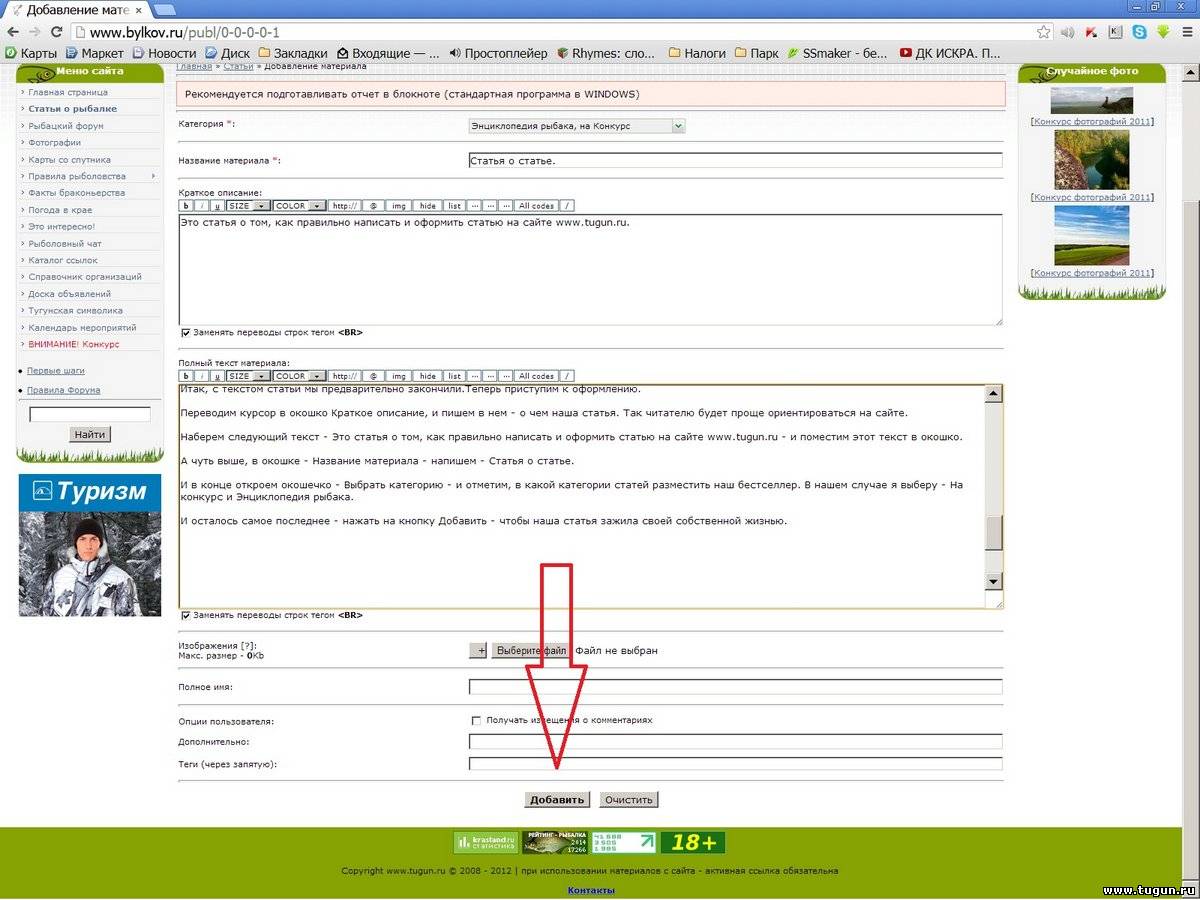Click the green download arrow extension icon

[1163, 32]
